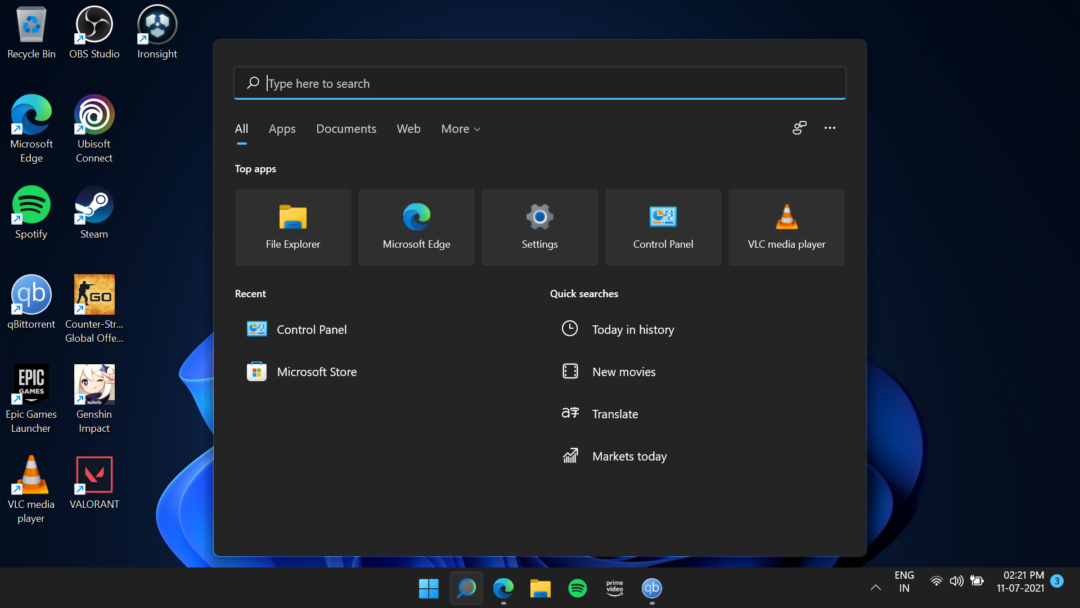This screenshot has width=1080, height=608.
Task: Switch to the Documents search tab
Action: coord(346,129)
